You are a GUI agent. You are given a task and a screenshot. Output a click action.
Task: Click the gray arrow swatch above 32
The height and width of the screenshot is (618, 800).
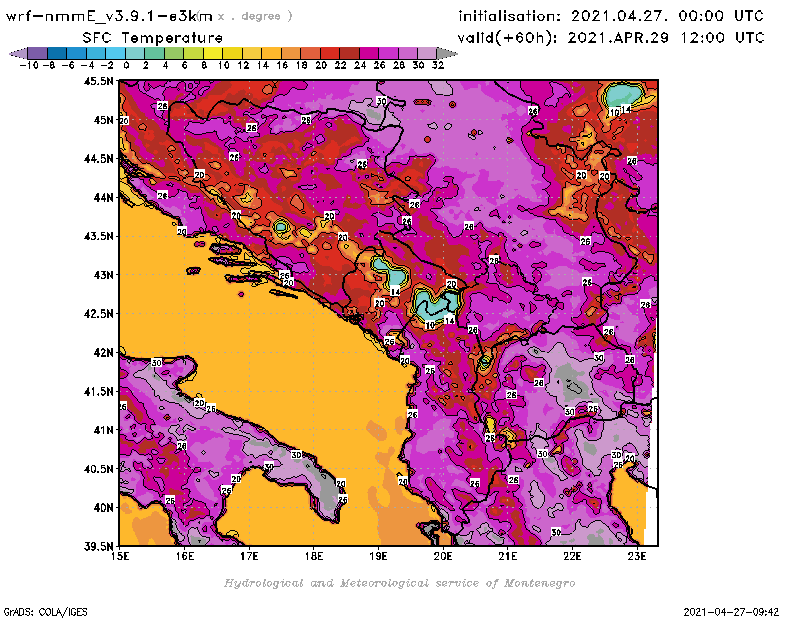[447, 53]
